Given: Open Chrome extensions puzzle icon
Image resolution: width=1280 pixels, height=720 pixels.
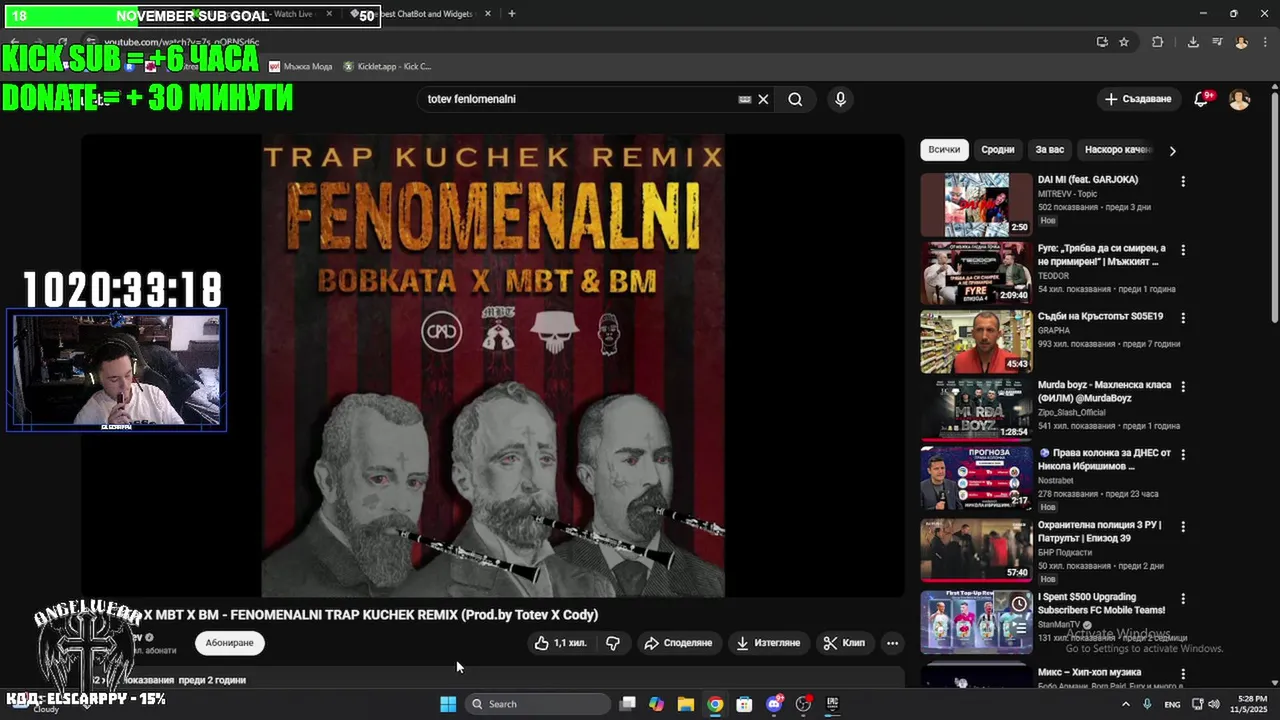Looking at the screenshot, I should point(1157,42).
